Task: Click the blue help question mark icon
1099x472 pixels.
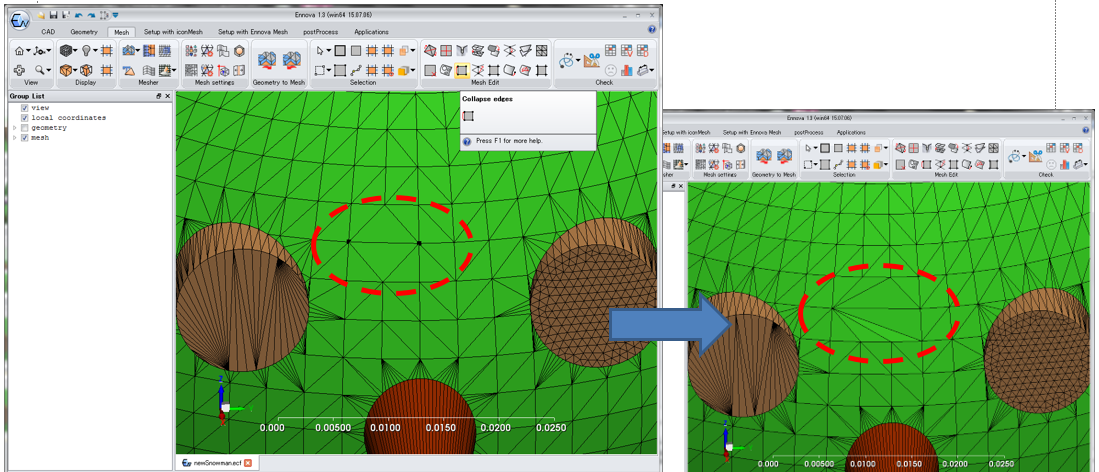Action: (x=651, y=31)
